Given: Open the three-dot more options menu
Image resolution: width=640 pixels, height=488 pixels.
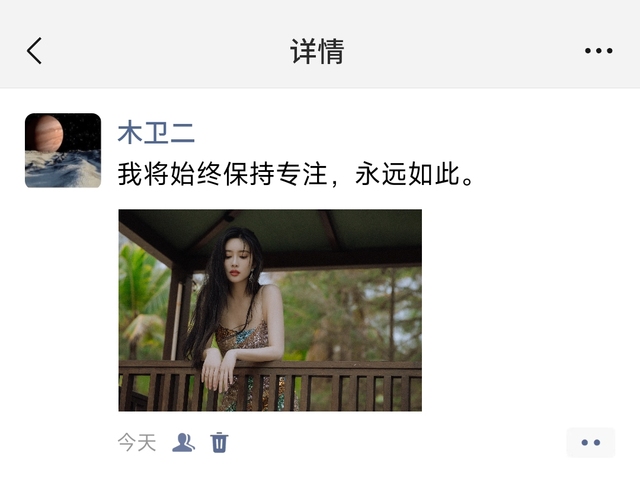Looking at the screenshot, I should coord(598,51).
